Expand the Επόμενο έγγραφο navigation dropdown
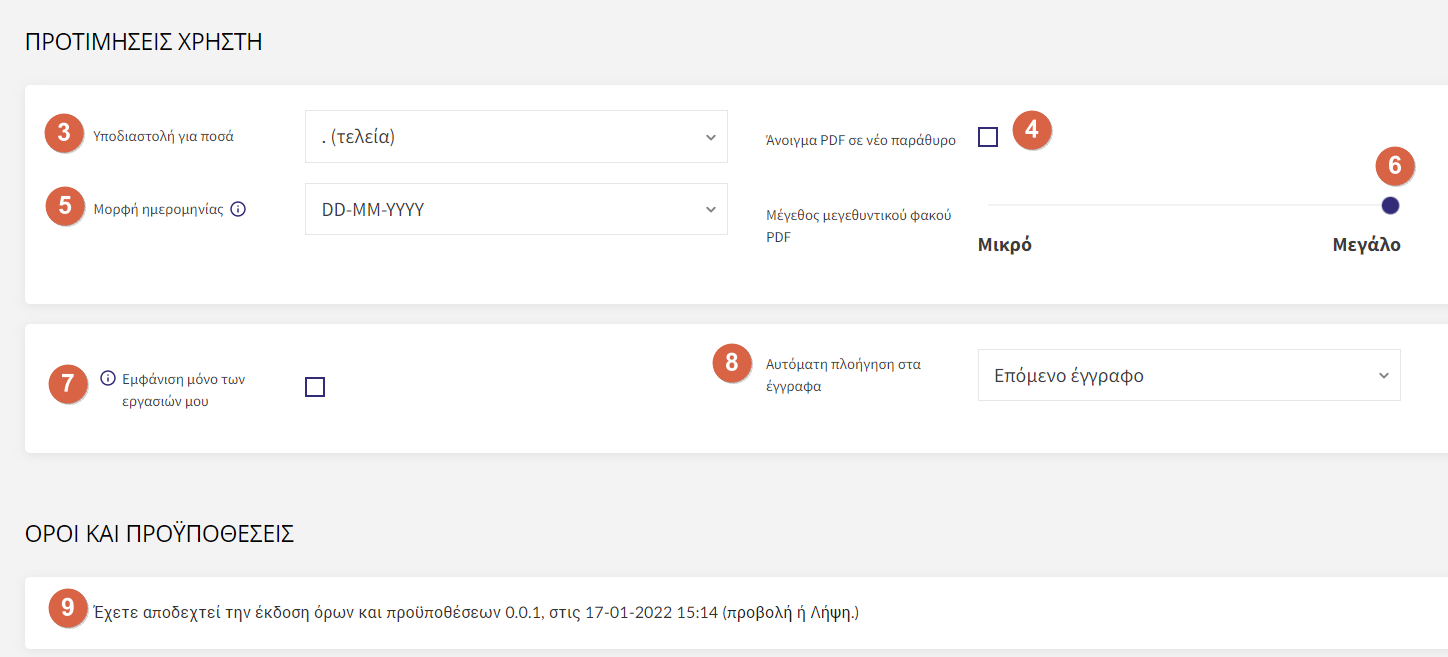 tap(1189, 375)
